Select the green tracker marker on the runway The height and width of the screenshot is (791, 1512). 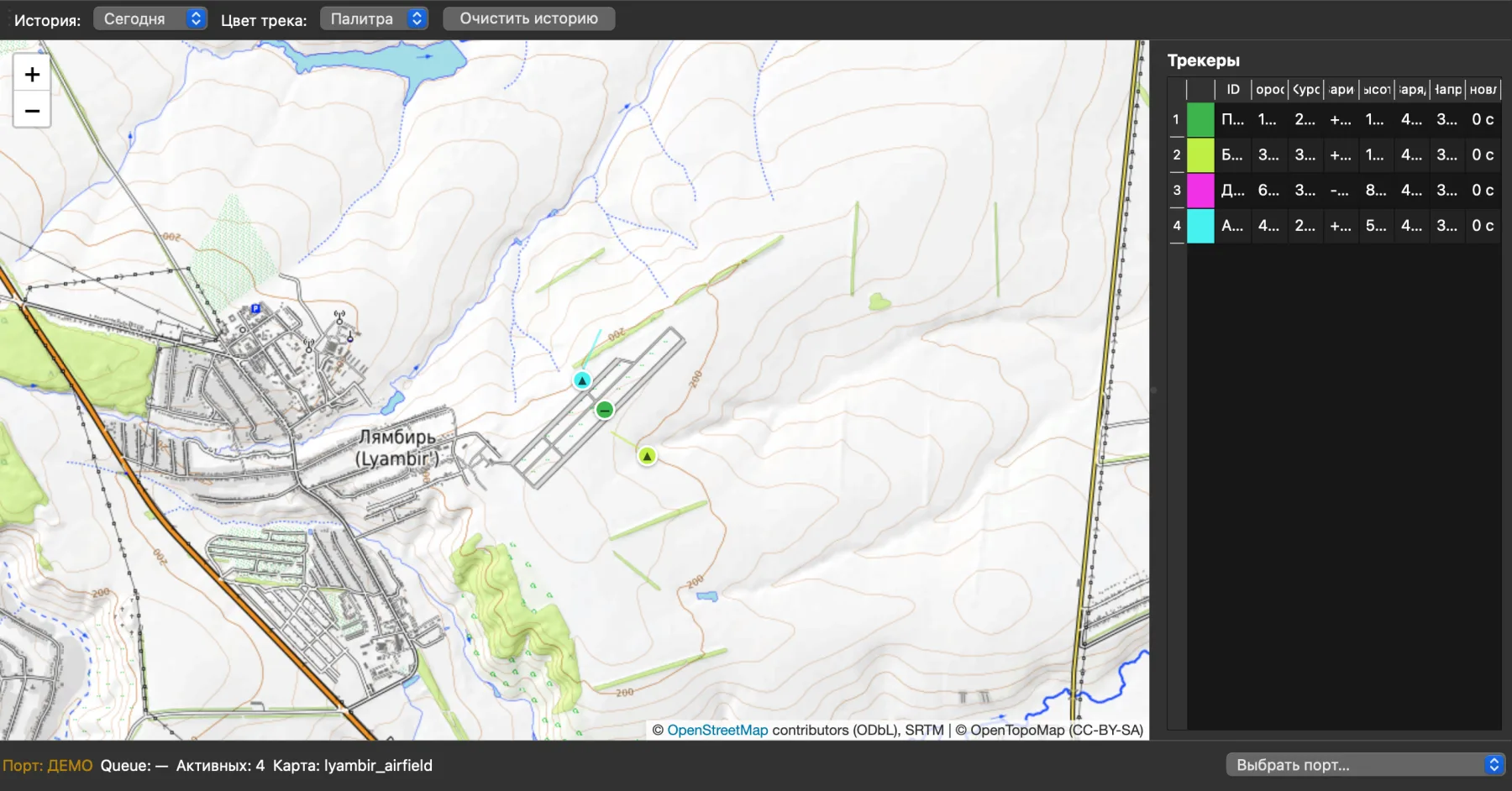point(605,410)
